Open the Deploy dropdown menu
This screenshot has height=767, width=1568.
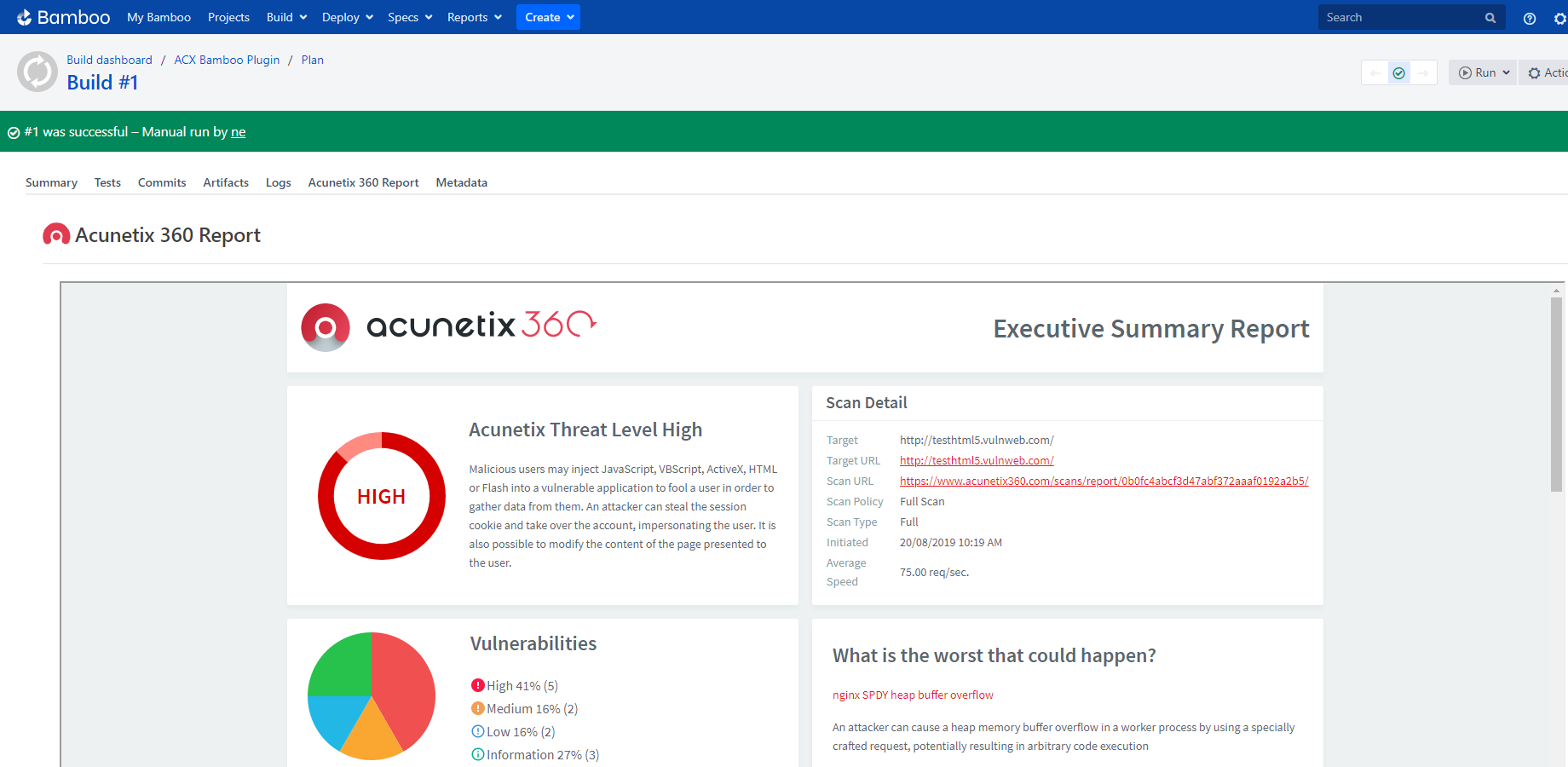pos(348,17)
